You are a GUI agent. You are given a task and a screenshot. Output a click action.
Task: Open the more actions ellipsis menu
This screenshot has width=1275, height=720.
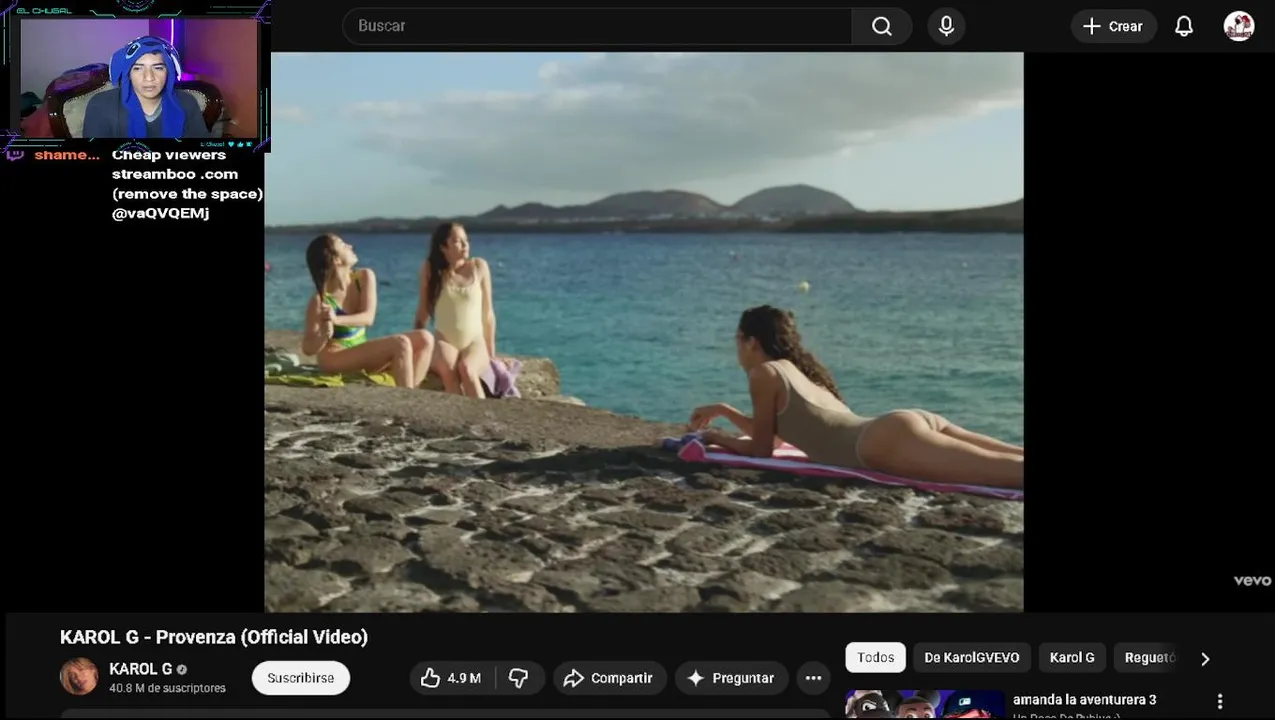(813, 678)
